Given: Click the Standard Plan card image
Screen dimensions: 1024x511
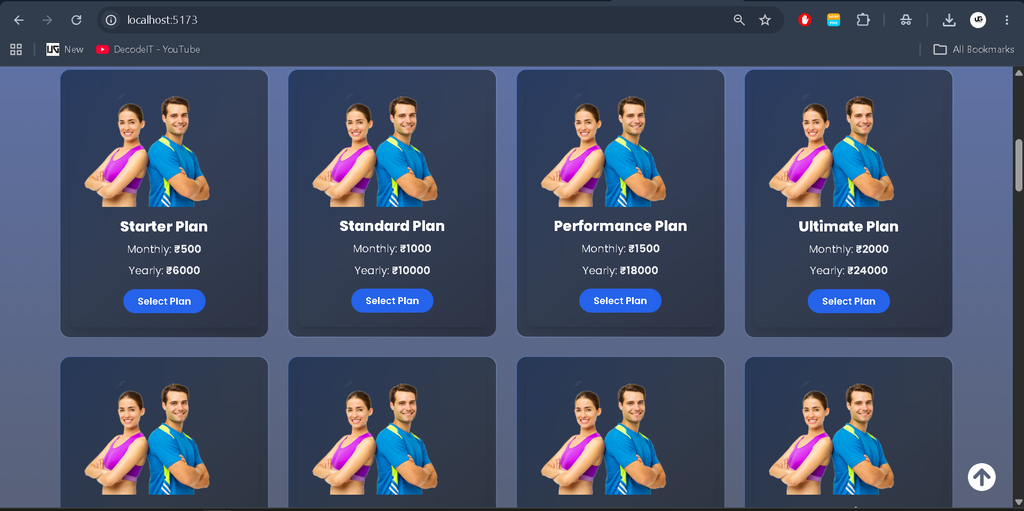Looking at the screenshot, I should coord(375,152).
